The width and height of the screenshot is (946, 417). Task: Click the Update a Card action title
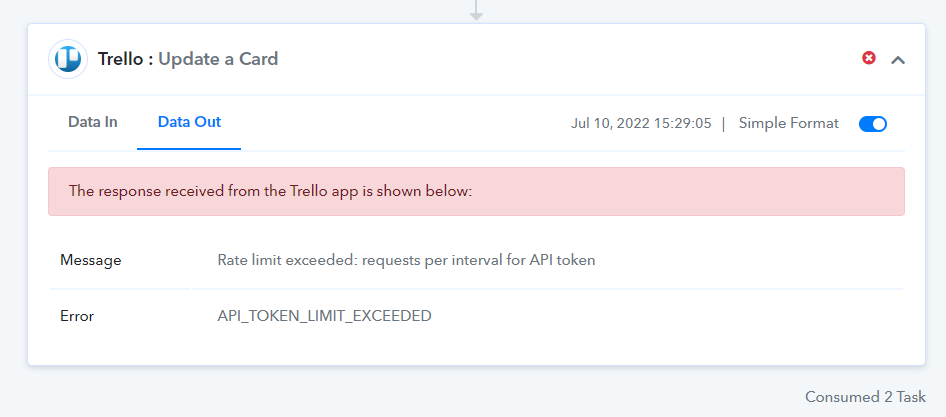pos(218,59)
